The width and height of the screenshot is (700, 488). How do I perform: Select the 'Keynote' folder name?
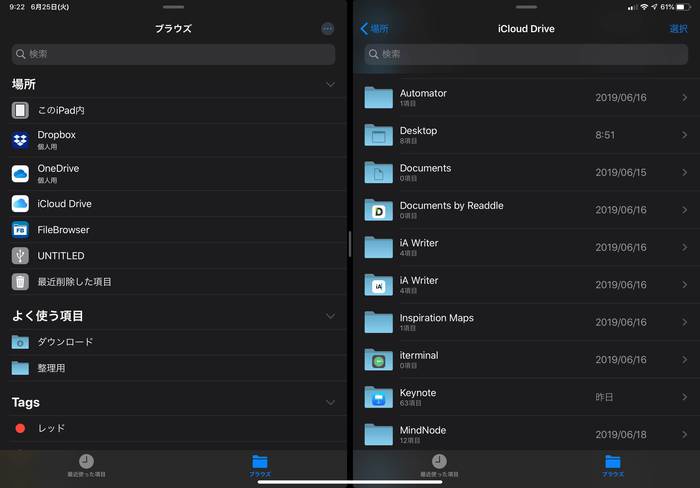point(418,393)
